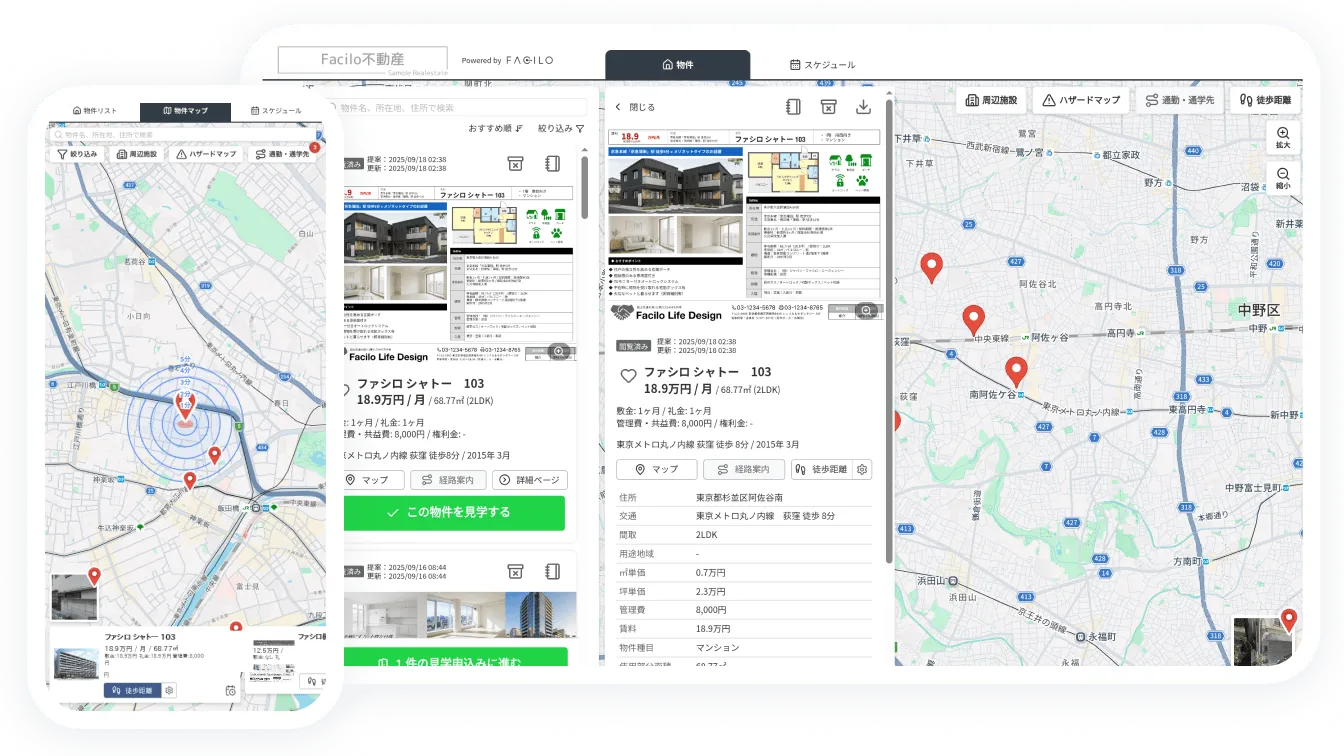The image size is (1344, 756).
Task: Click the magnifier icon on detail flyer image
Action: pos(867,311)
